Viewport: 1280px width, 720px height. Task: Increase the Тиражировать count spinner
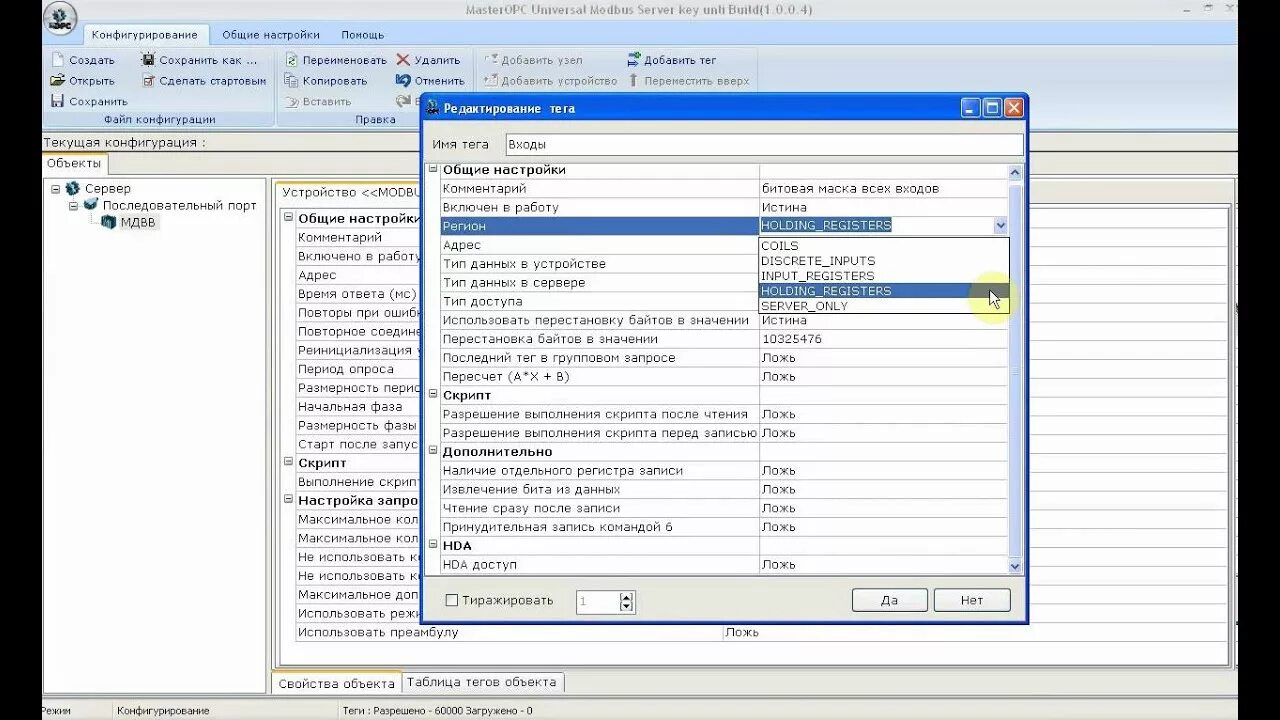(x=626, y=597)
